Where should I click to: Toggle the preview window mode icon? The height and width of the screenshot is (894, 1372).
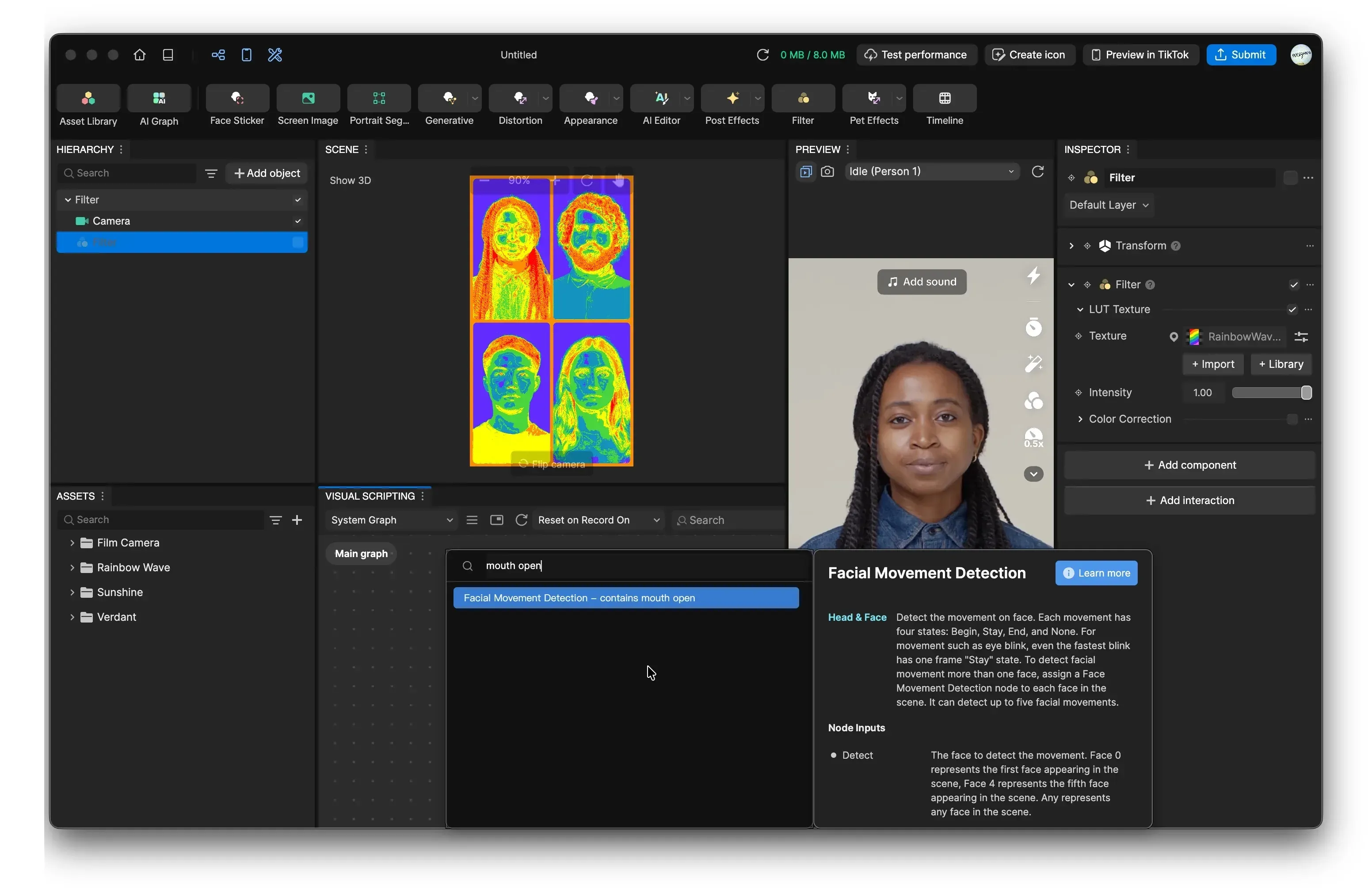coord(805,172)
